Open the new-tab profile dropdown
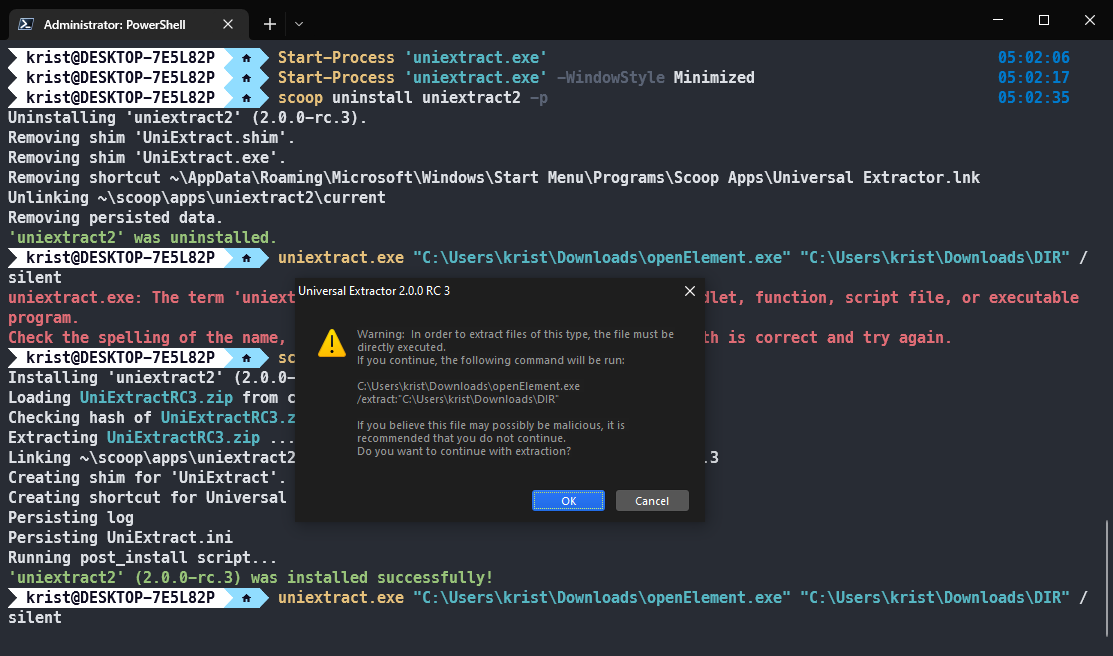This screenshot has height=656, width=1113. (x=299, y=24)
